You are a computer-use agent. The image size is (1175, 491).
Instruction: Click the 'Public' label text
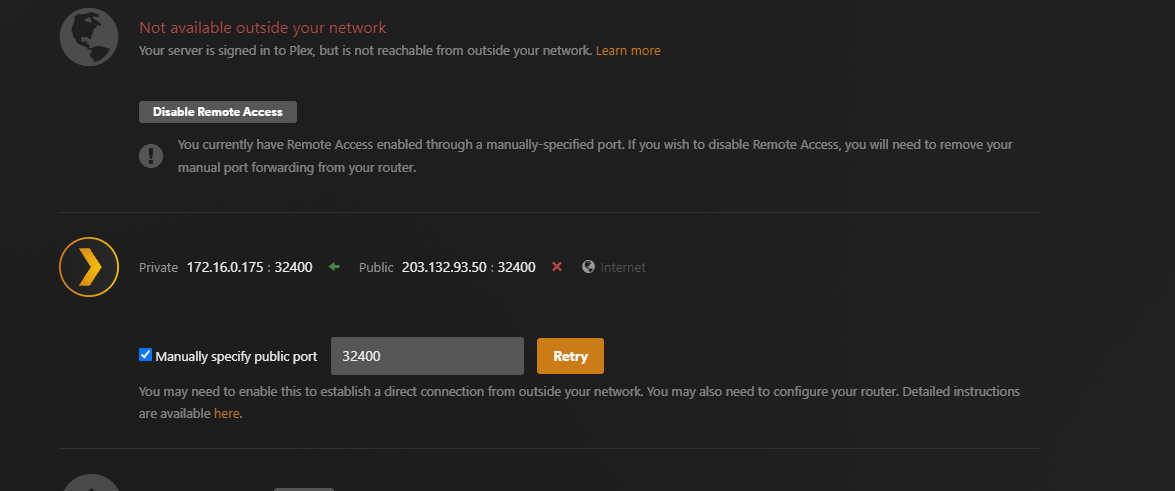[376, 268]
